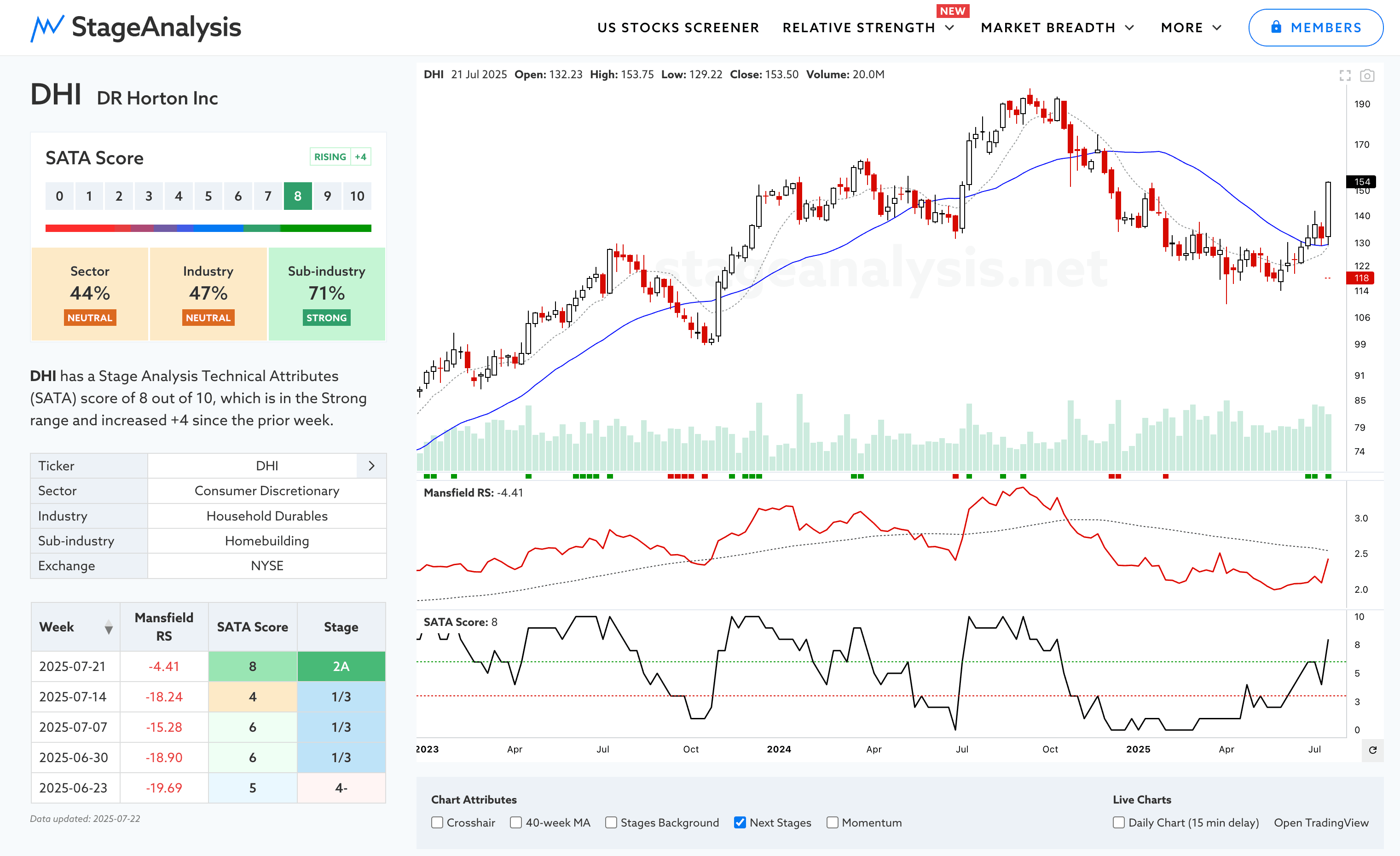
Task: Click the DR Horton Inc heading
Action: click(157, 98)
